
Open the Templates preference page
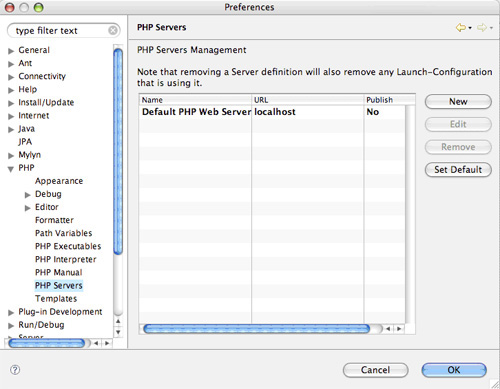pos(56,299)
